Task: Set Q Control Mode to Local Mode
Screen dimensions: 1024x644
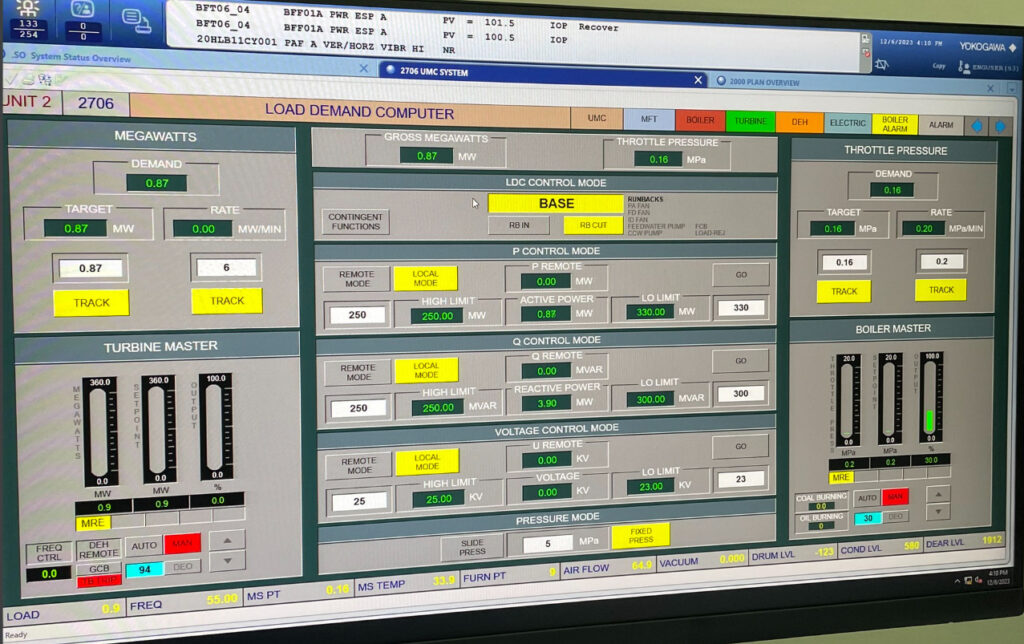Action: click(x=425, y=370)
